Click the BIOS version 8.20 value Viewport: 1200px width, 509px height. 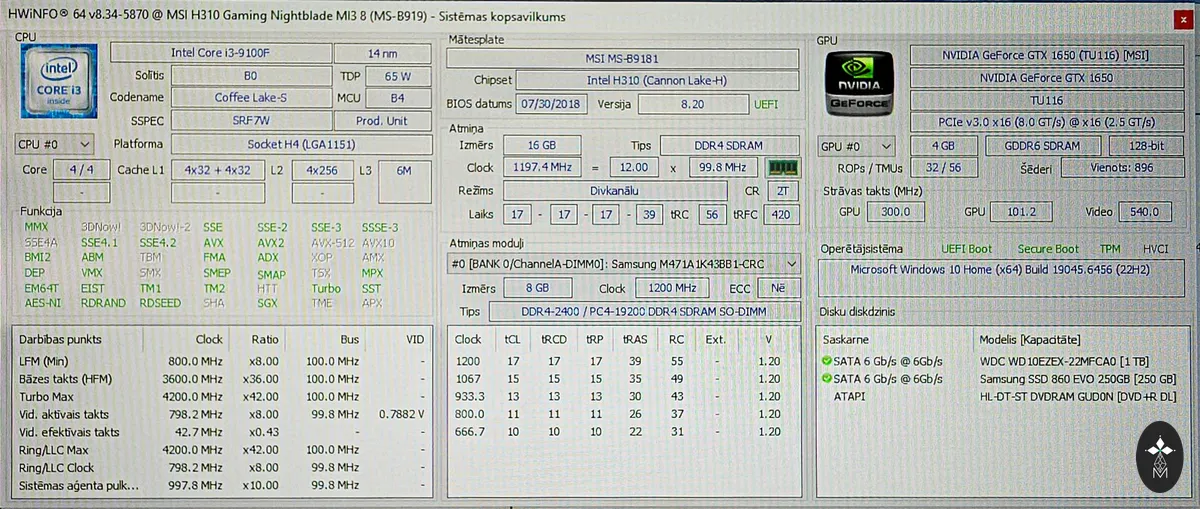[x=691, y=104]
